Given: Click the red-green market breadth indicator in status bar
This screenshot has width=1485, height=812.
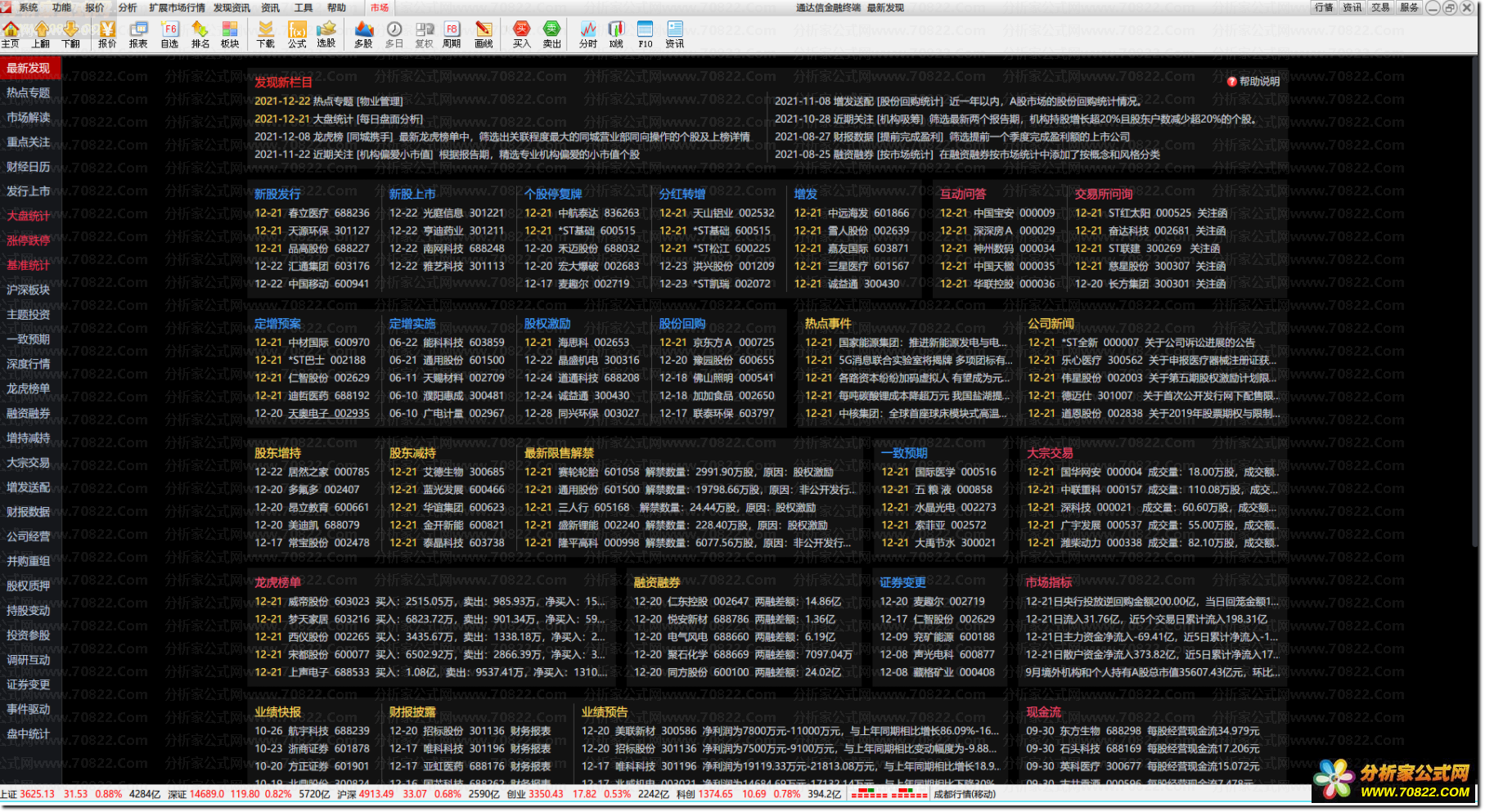Looking at the screenshot, I should tap(889, 794).
